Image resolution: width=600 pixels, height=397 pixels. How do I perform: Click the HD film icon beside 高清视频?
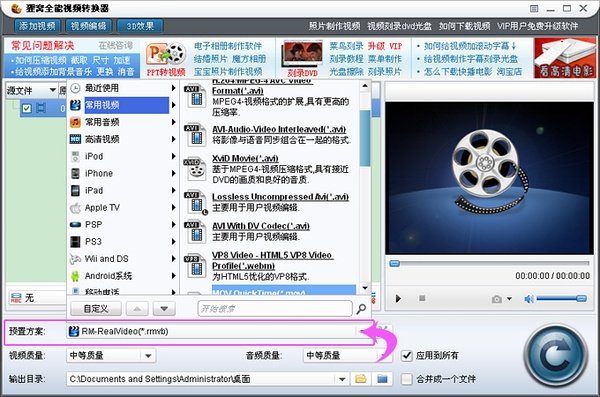(x=75, y=139)
